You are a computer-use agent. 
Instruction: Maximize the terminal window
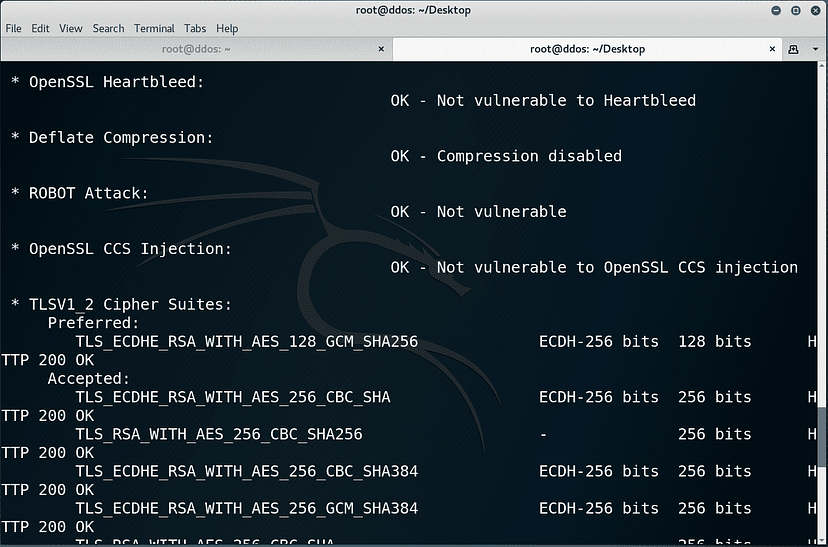click(x=796, y=11)
